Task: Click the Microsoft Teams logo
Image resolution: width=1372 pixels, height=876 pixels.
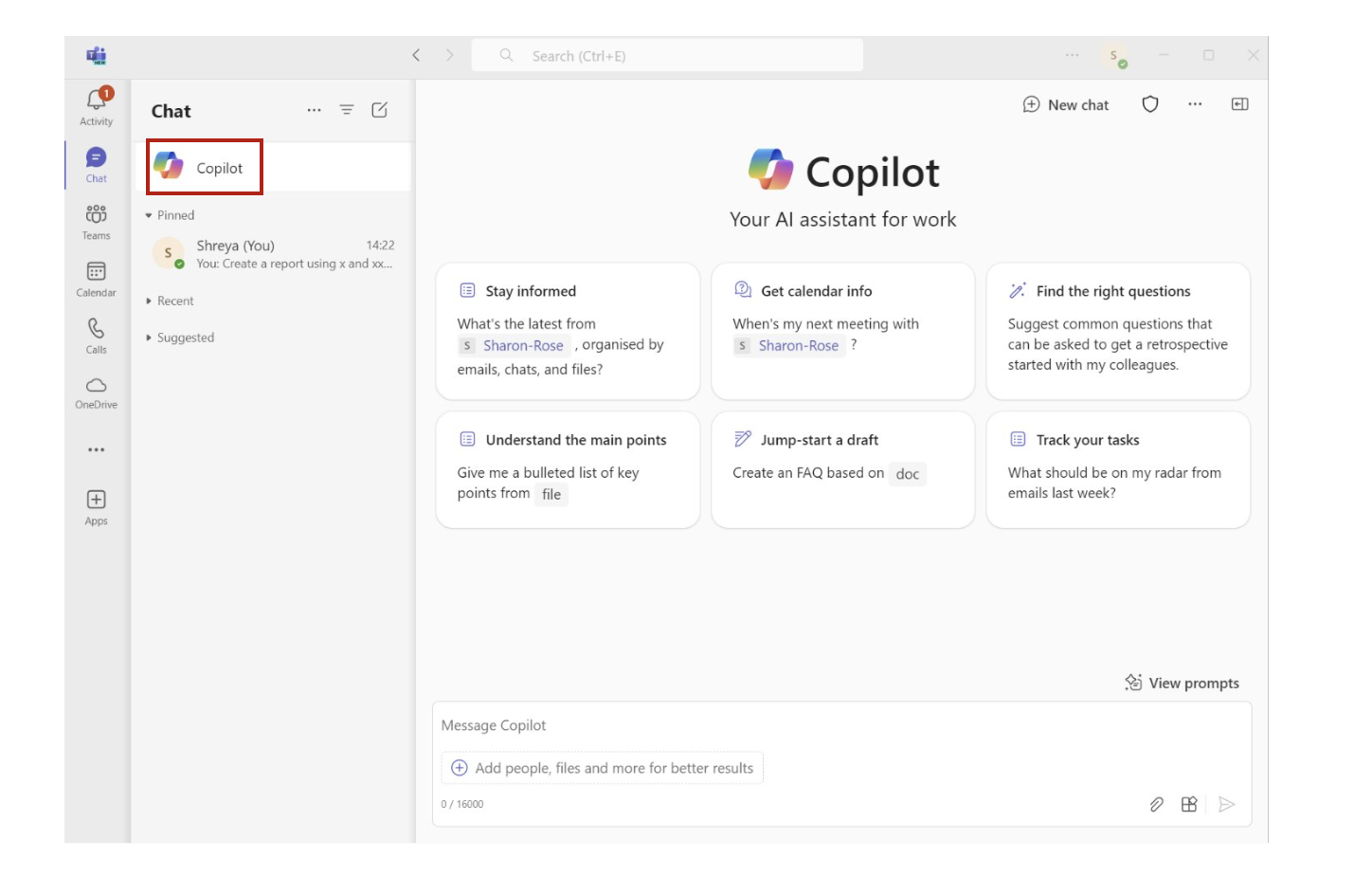Action: pos(96,55)
